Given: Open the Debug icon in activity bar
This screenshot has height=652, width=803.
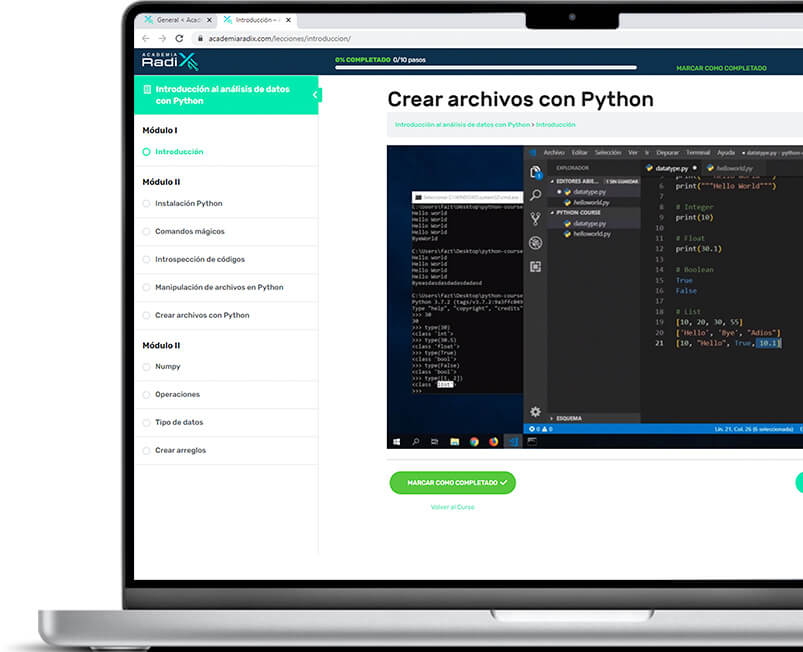Looking at the screenshot, I should [x=536, y=242].
